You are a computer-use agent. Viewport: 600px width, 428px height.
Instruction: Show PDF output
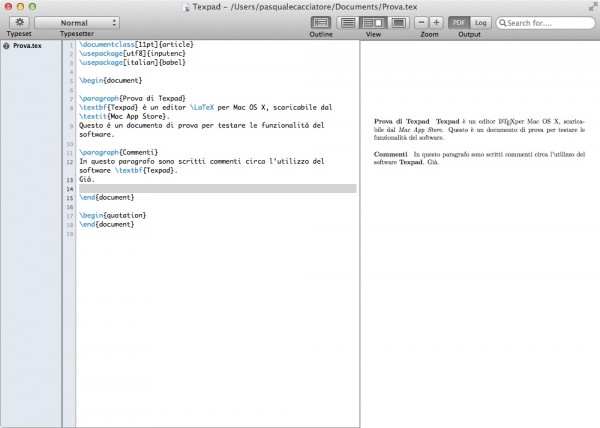[x=459, y=23]
